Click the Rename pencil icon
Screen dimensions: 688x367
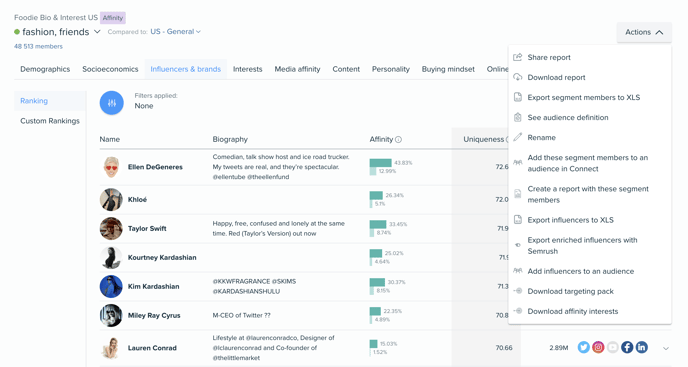[518, 137]
